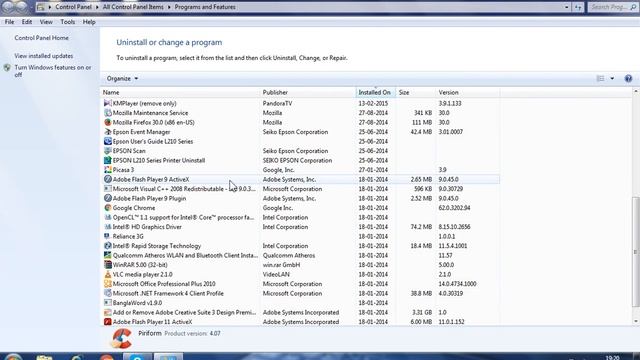
Task: Select the Picasa 3 program name
Action: [x=123, y=170]
